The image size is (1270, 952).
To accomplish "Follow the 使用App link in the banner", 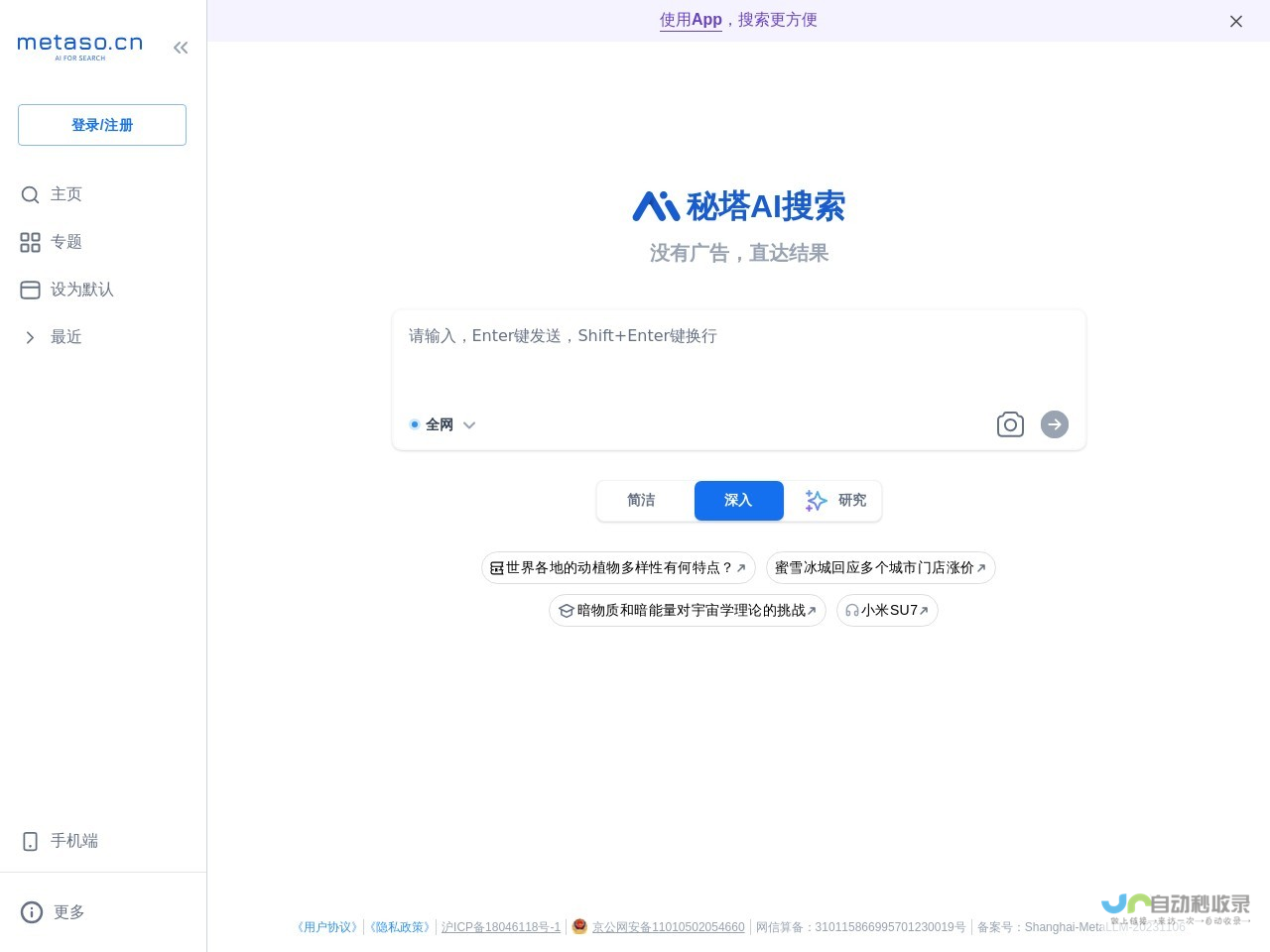I will (x=691, y=20).
